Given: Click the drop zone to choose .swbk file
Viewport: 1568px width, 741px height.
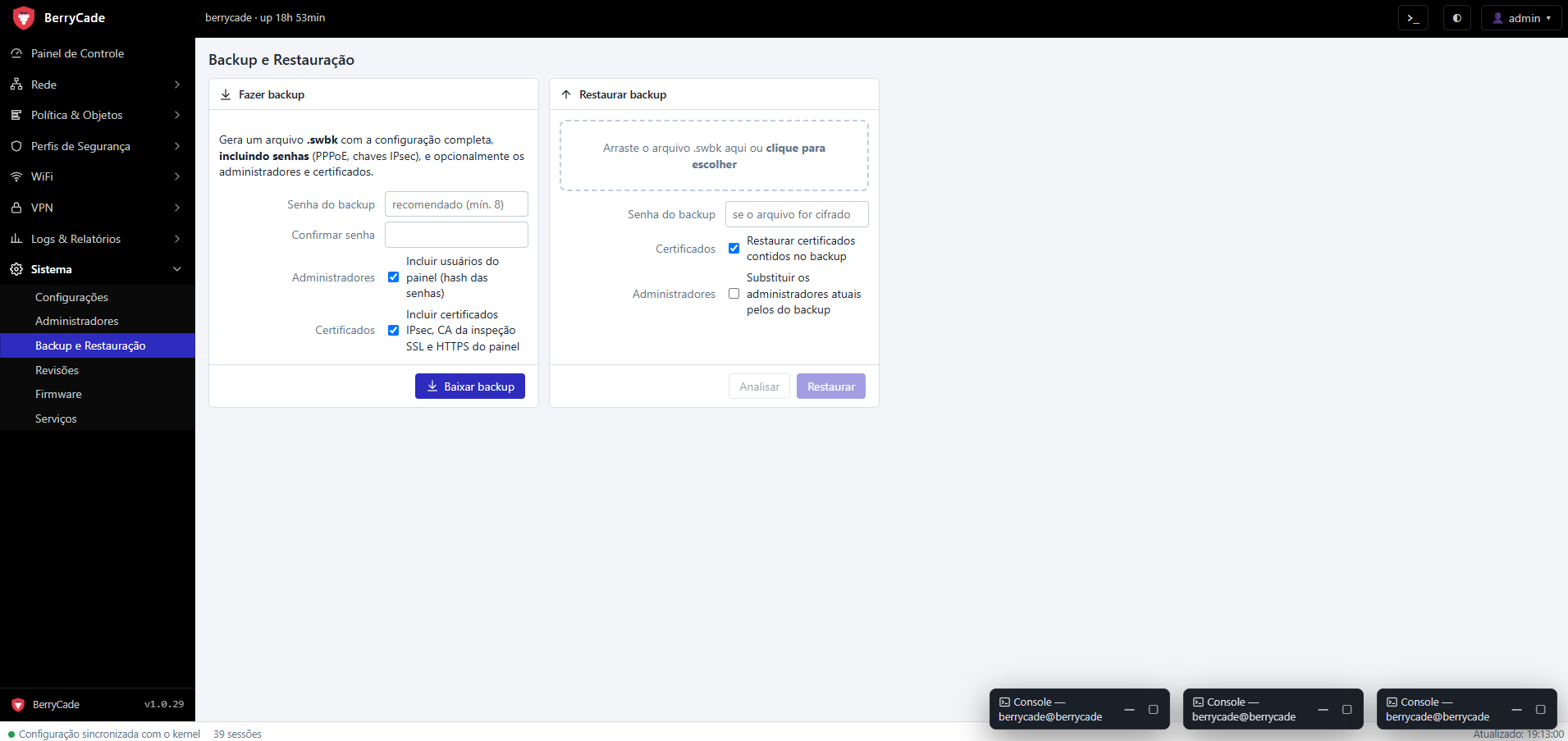Looking at the screenshot, I should (714, 156).
